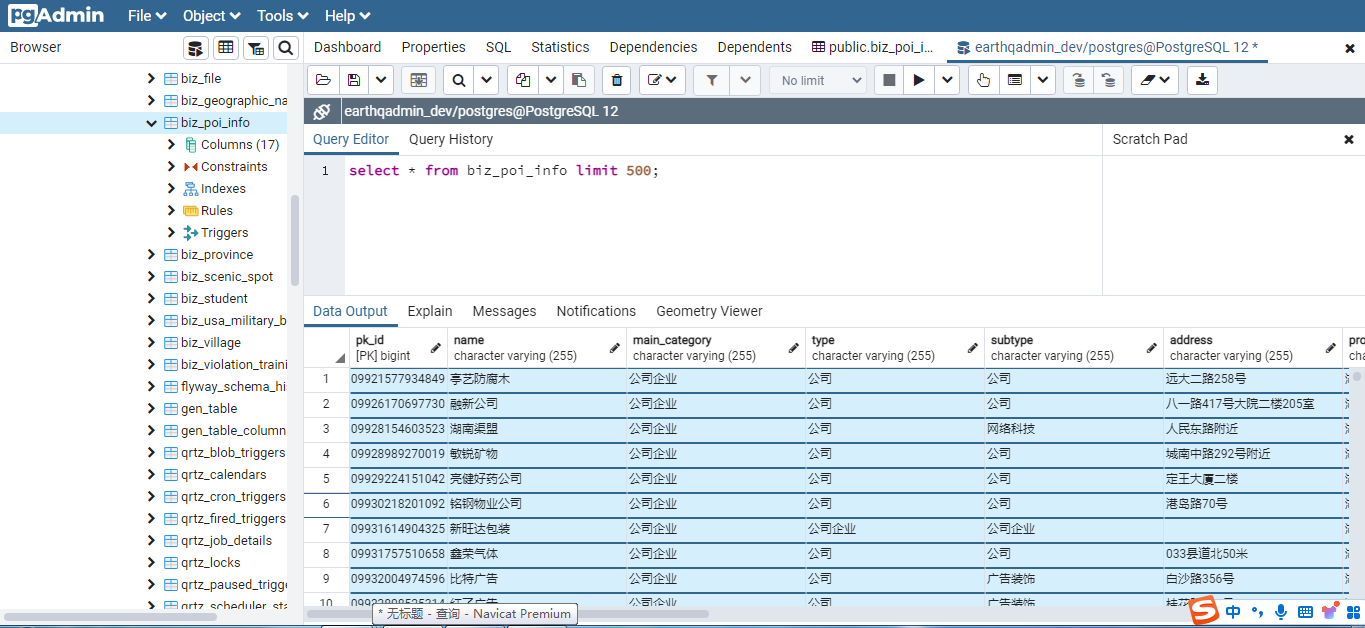Switch to the Query History tab
Image resolution: width=1365 pixels, height=628 pixels.
pos(450,139)
